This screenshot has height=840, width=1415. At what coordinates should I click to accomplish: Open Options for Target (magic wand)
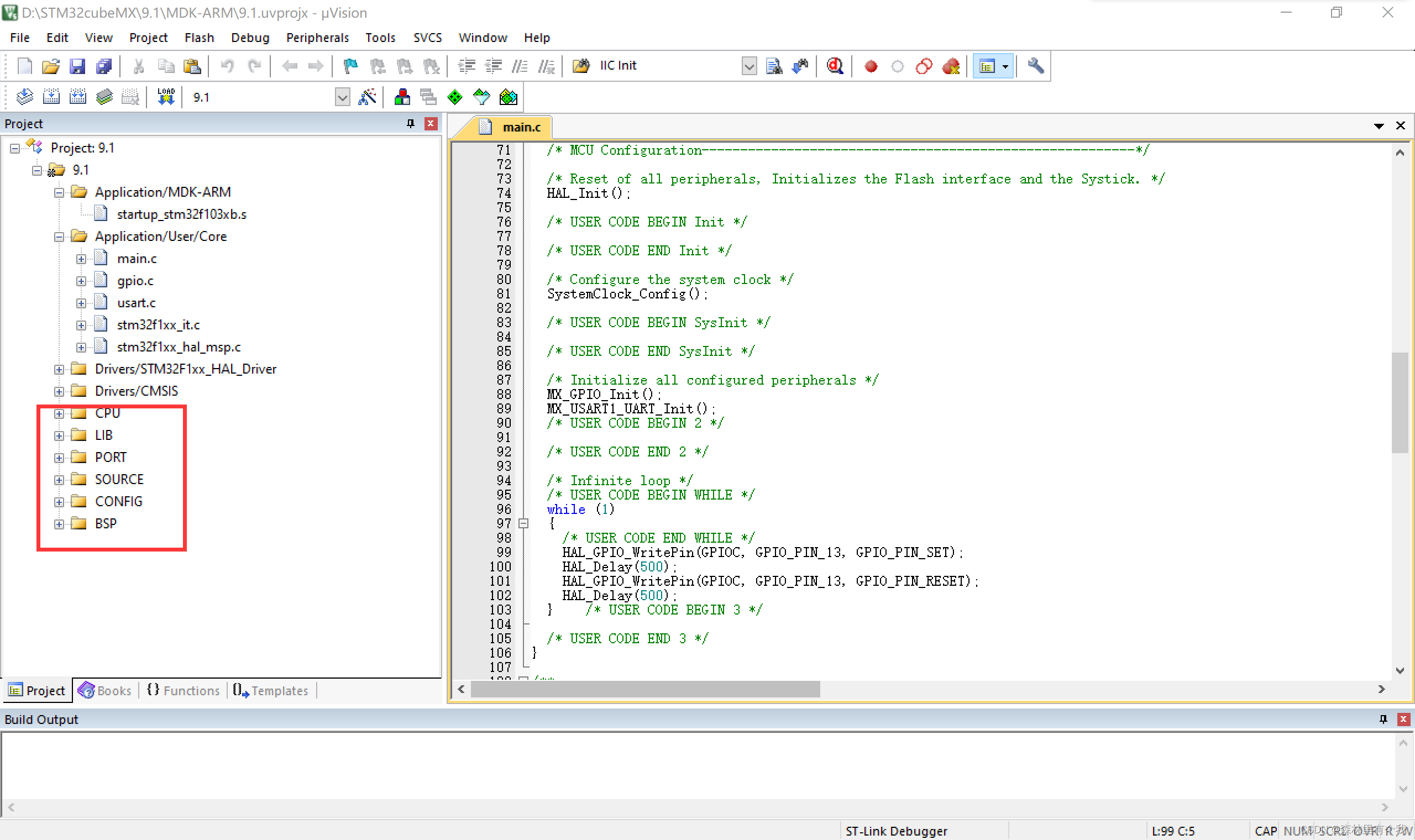368,97
